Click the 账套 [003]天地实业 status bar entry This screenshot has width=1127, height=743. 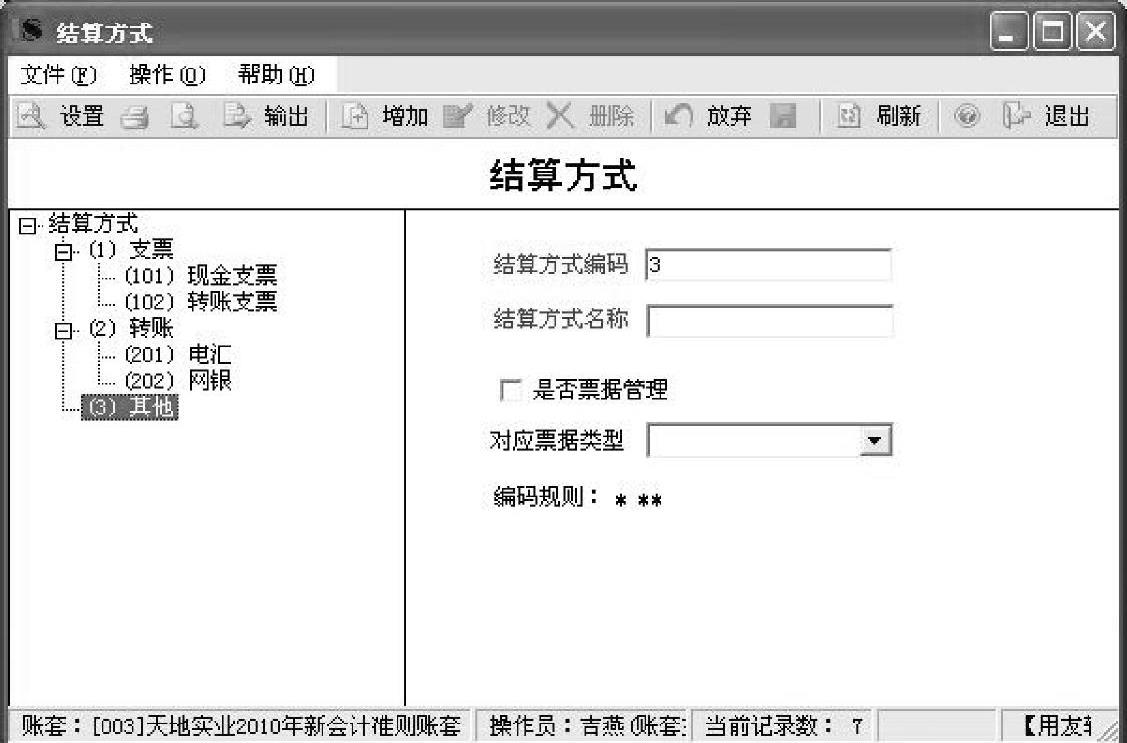point(241,726)
